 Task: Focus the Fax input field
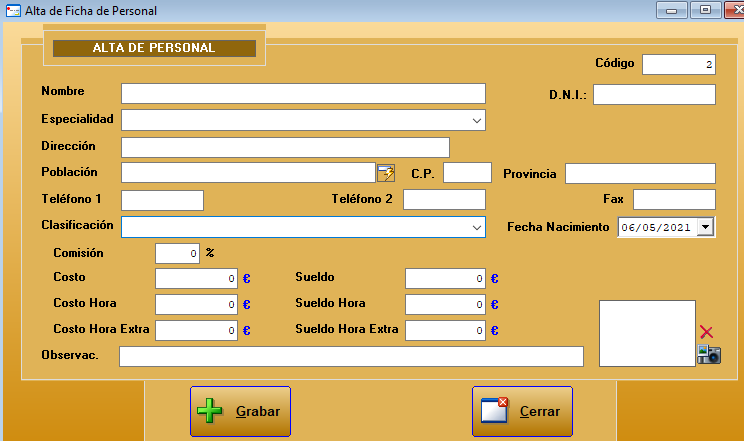click(674, 199)
